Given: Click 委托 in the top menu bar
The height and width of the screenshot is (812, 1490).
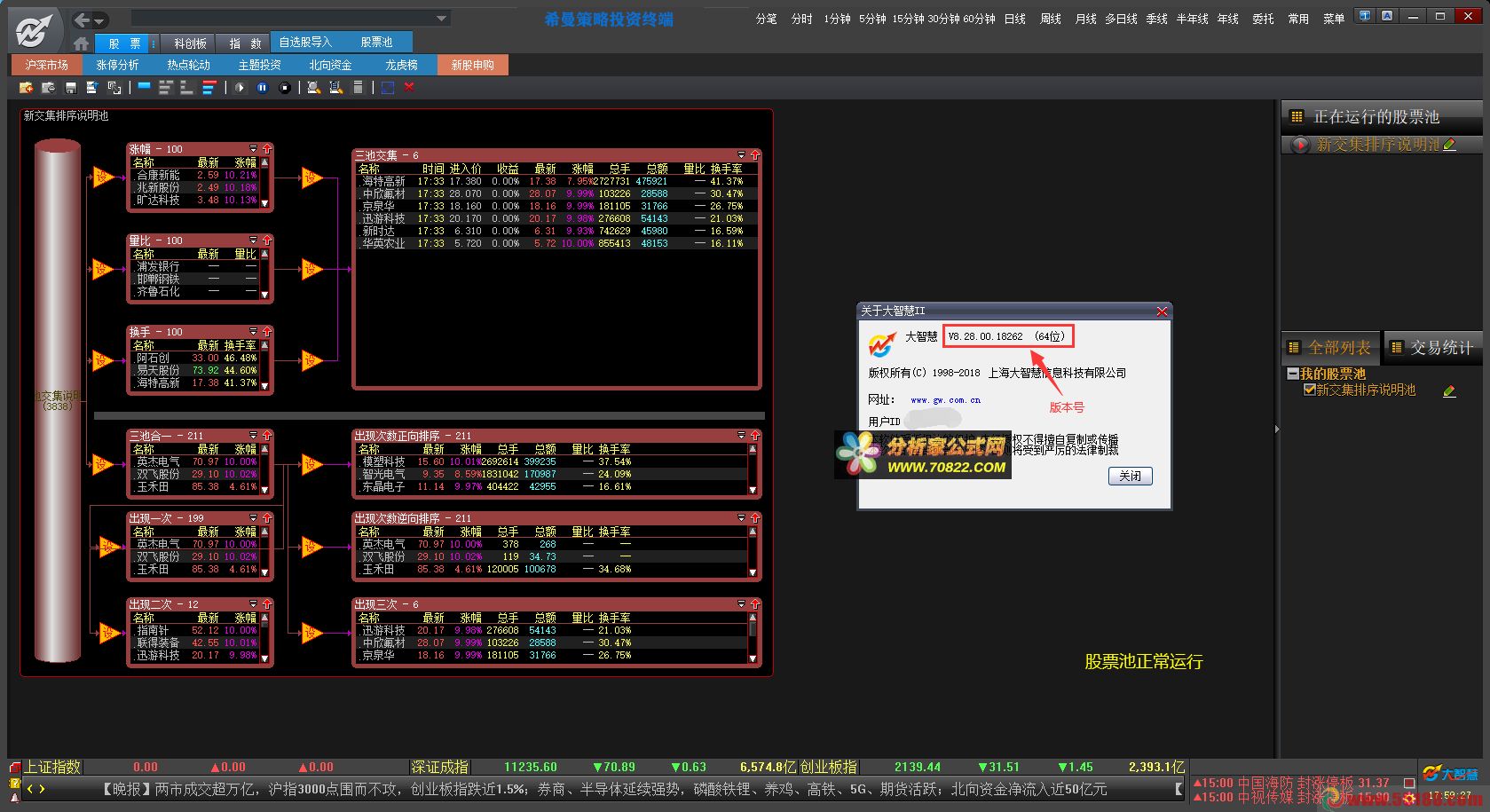Looking at the screenshot, I should click(1263, 19).
